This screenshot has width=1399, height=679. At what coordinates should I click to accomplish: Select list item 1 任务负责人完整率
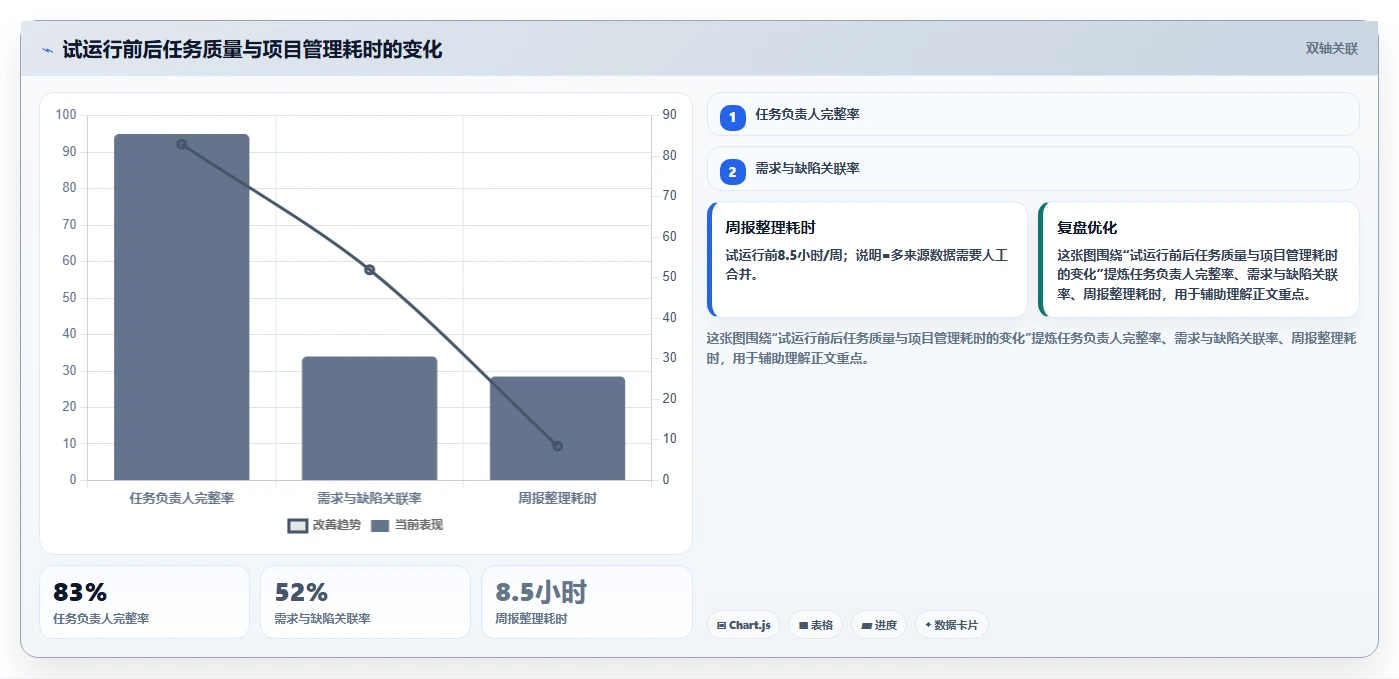(1033, 114)
